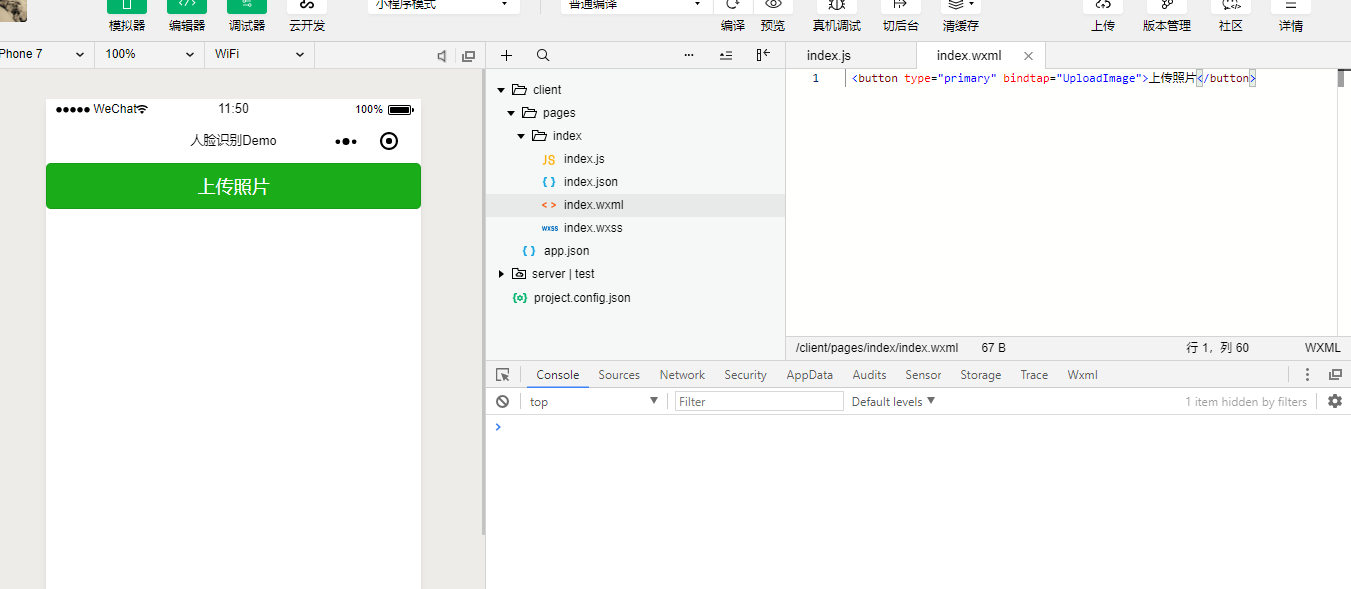Open the WiFi network dropdown
Image resolution: width=1351 pixels, height=589 pixels.
click(259, 54)
